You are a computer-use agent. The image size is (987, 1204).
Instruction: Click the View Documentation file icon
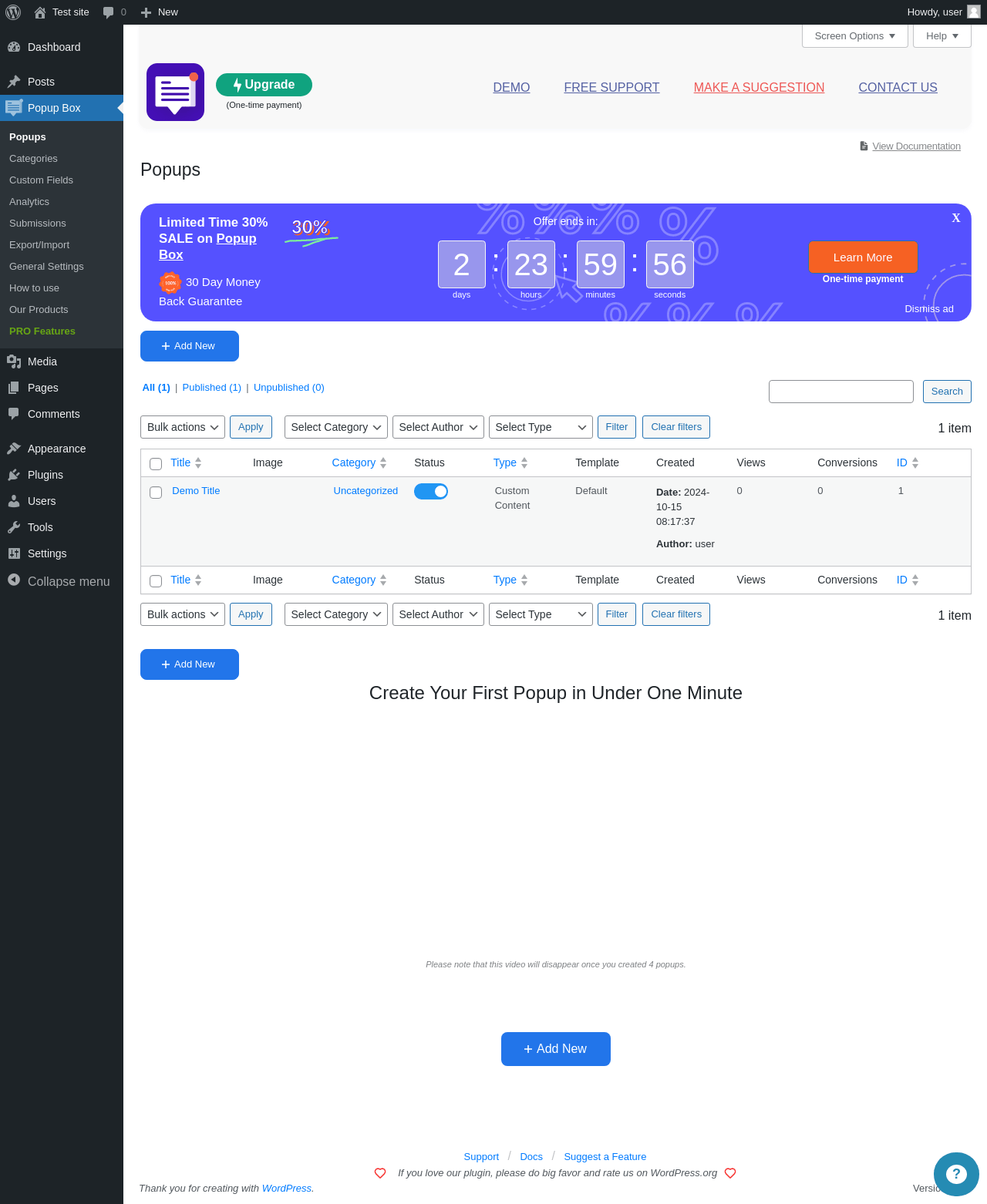point(864,146)
